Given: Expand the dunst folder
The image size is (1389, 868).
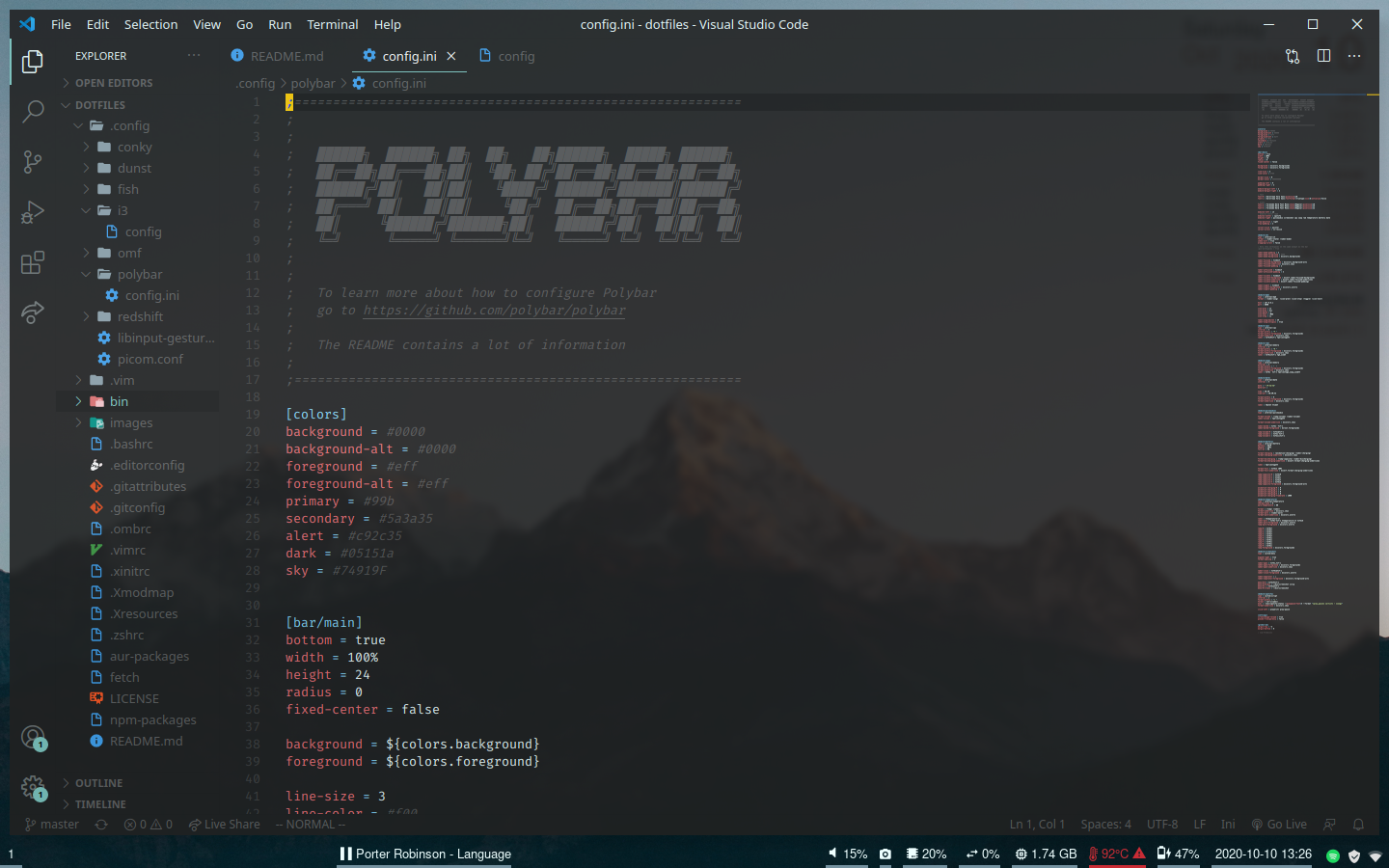Looking at the screenshot, I should pos(134,168).
